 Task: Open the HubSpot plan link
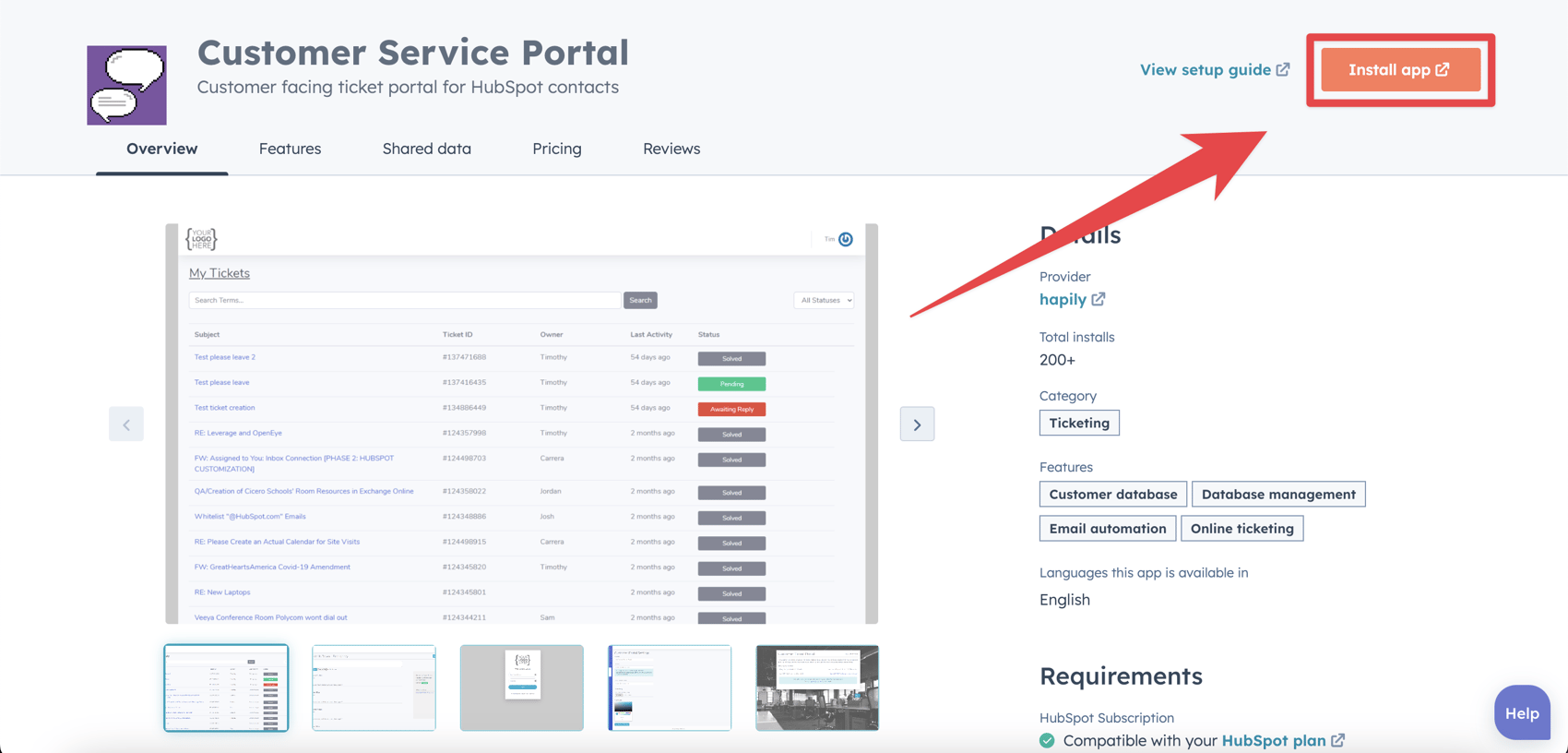1274,740
